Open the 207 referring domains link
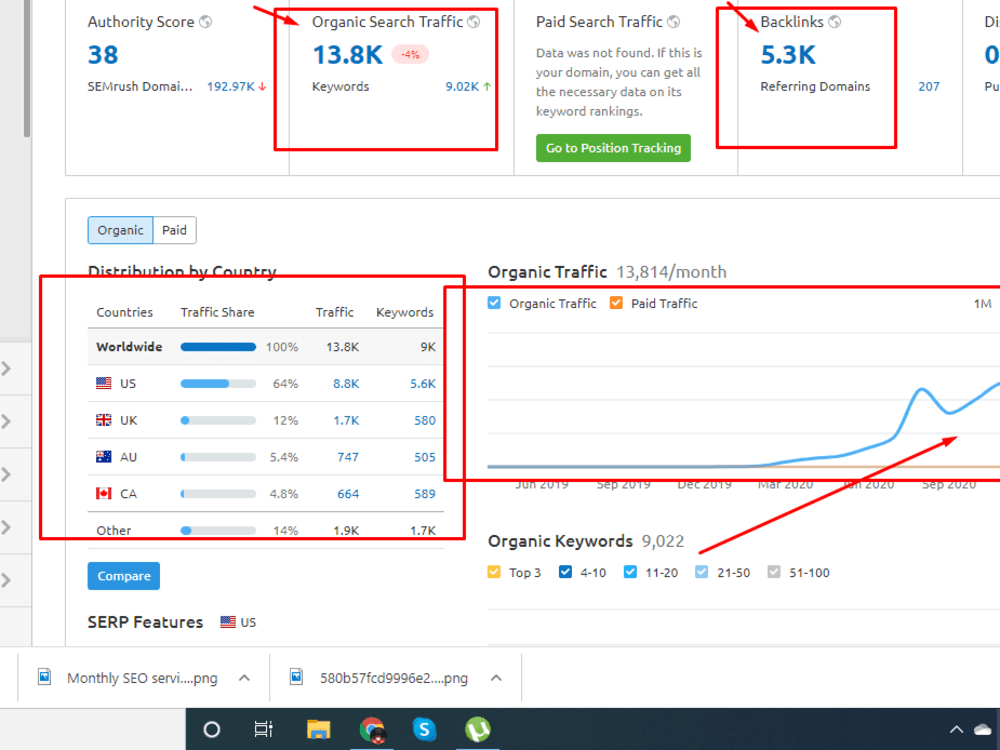The image size is (1000, 750). [x=929, y=86]
